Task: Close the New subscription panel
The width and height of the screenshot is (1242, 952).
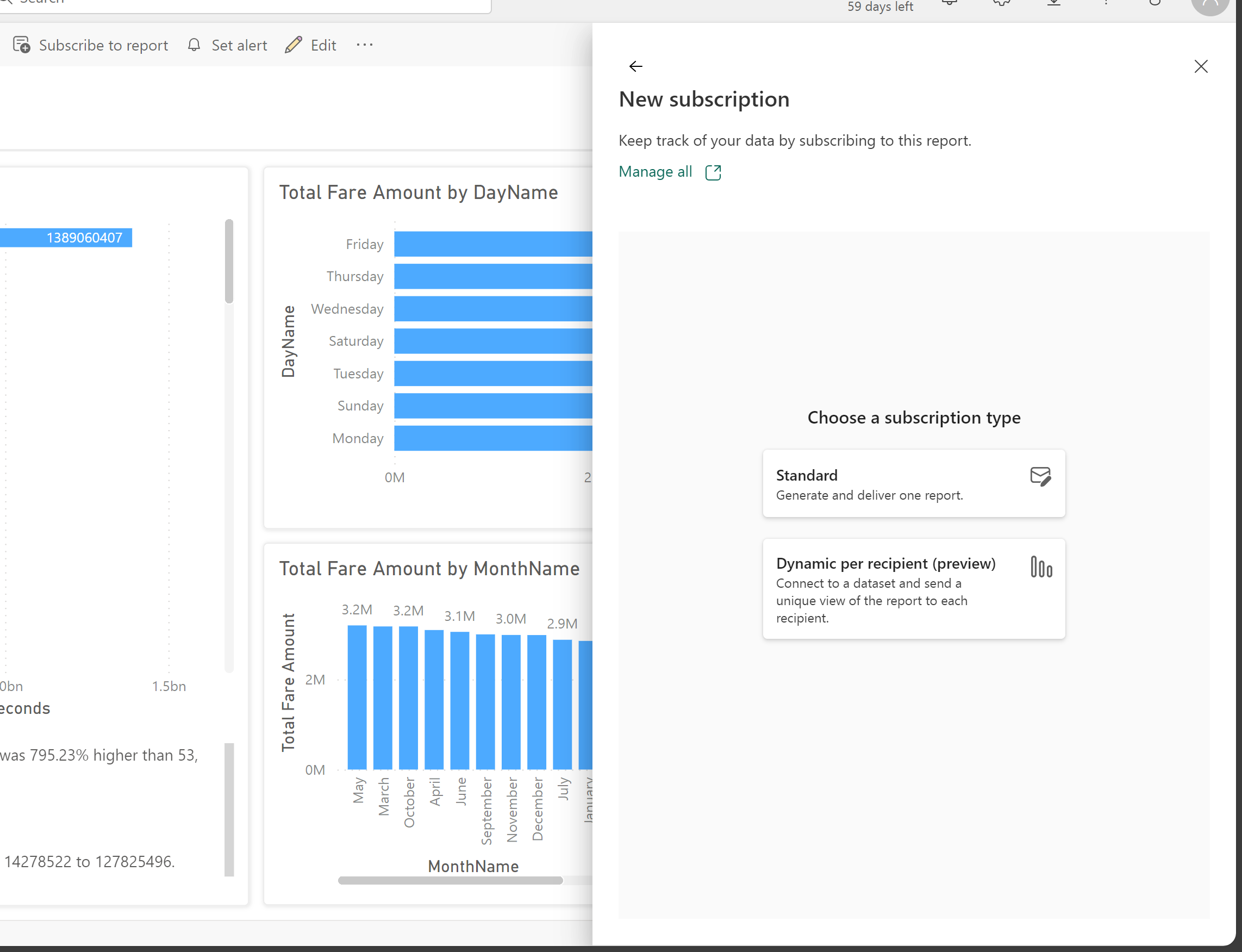Action: tap(1201, 66)
